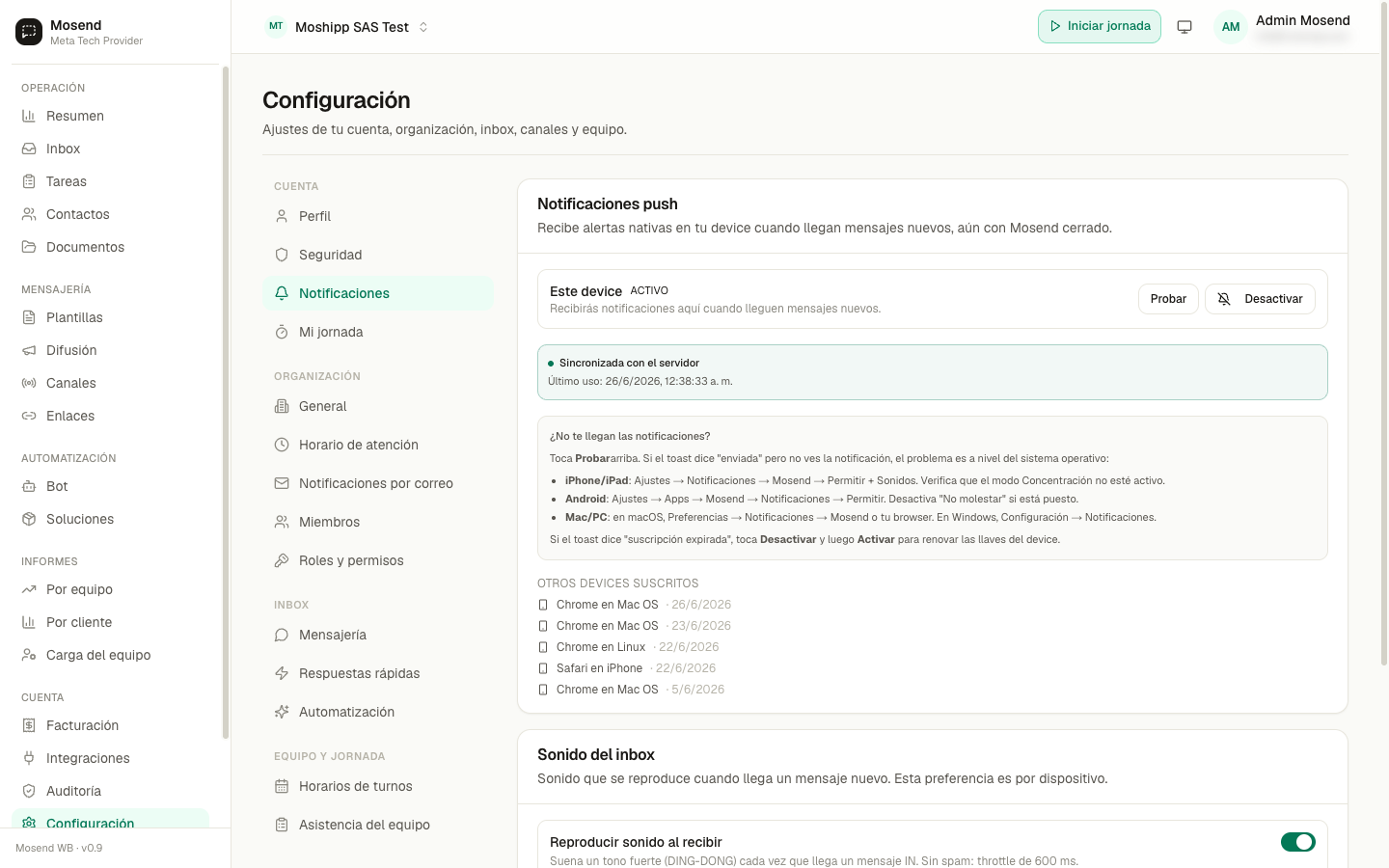Click Mosend WB v0.9 version label
This screenshot has height=868, width=1389.
tap(59, 848)
